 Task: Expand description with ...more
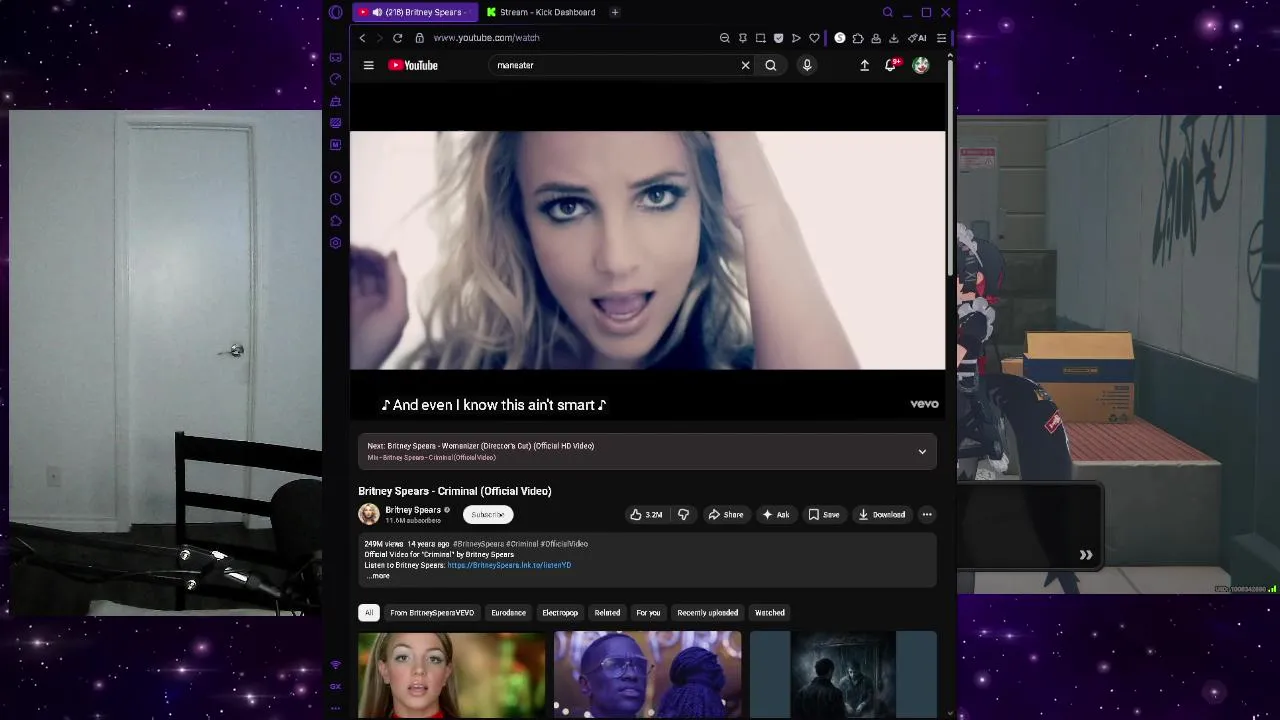coord(378,576)
